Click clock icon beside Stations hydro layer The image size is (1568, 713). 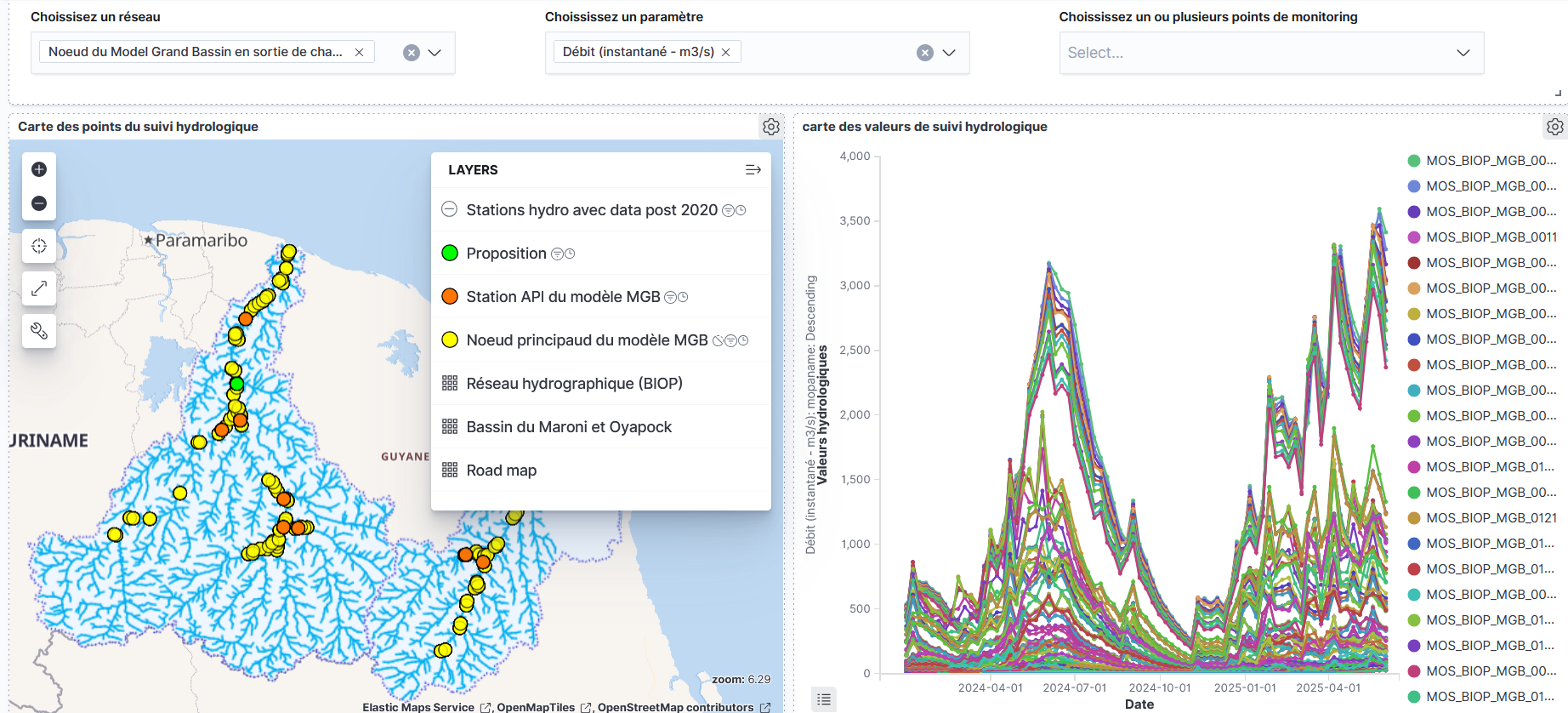tap(741, 210)
